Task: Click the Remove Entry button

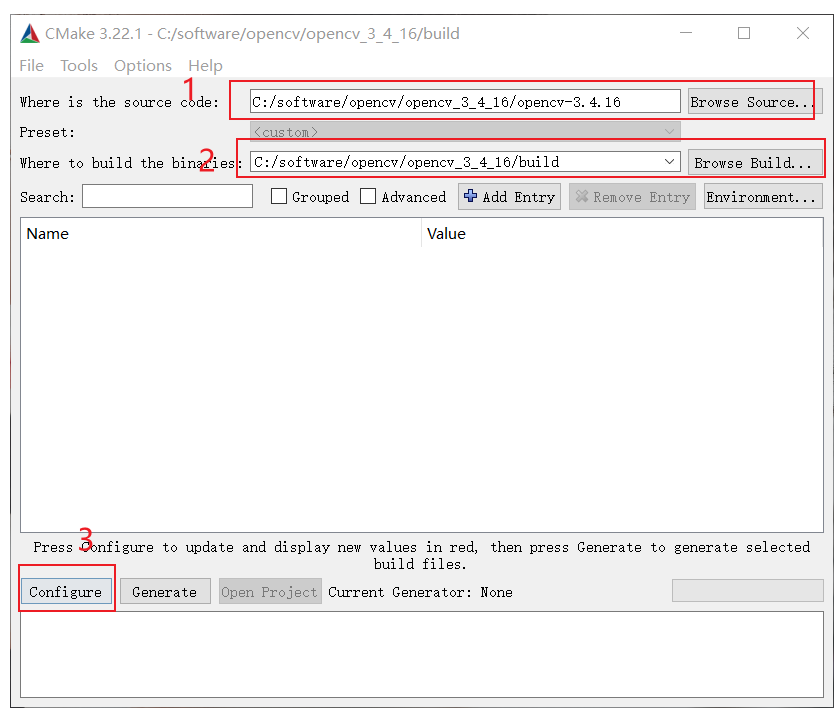Action: click(632, 197)
